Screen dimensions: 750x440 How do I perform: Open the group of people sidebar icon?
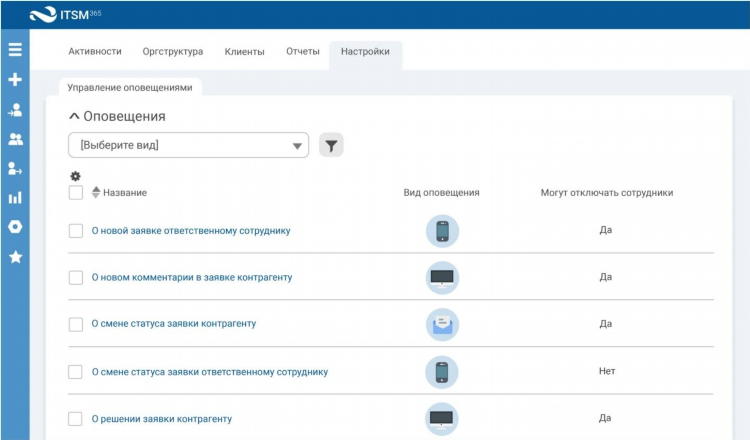click(15, 139)
